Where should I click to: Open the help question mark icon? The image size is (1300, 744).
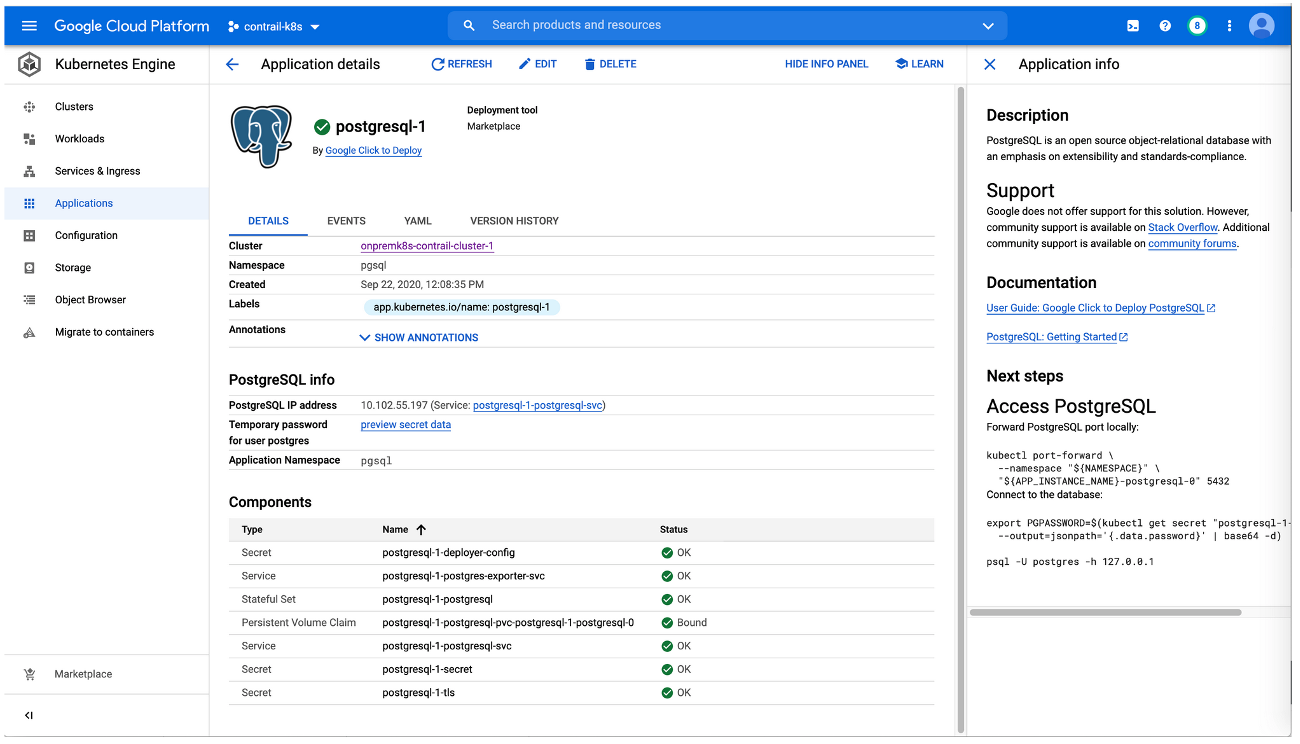tap(1165, 26)
